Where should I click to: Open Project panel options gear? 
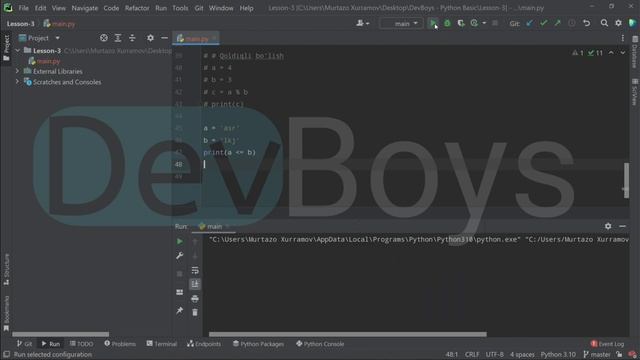coord(150,38)
